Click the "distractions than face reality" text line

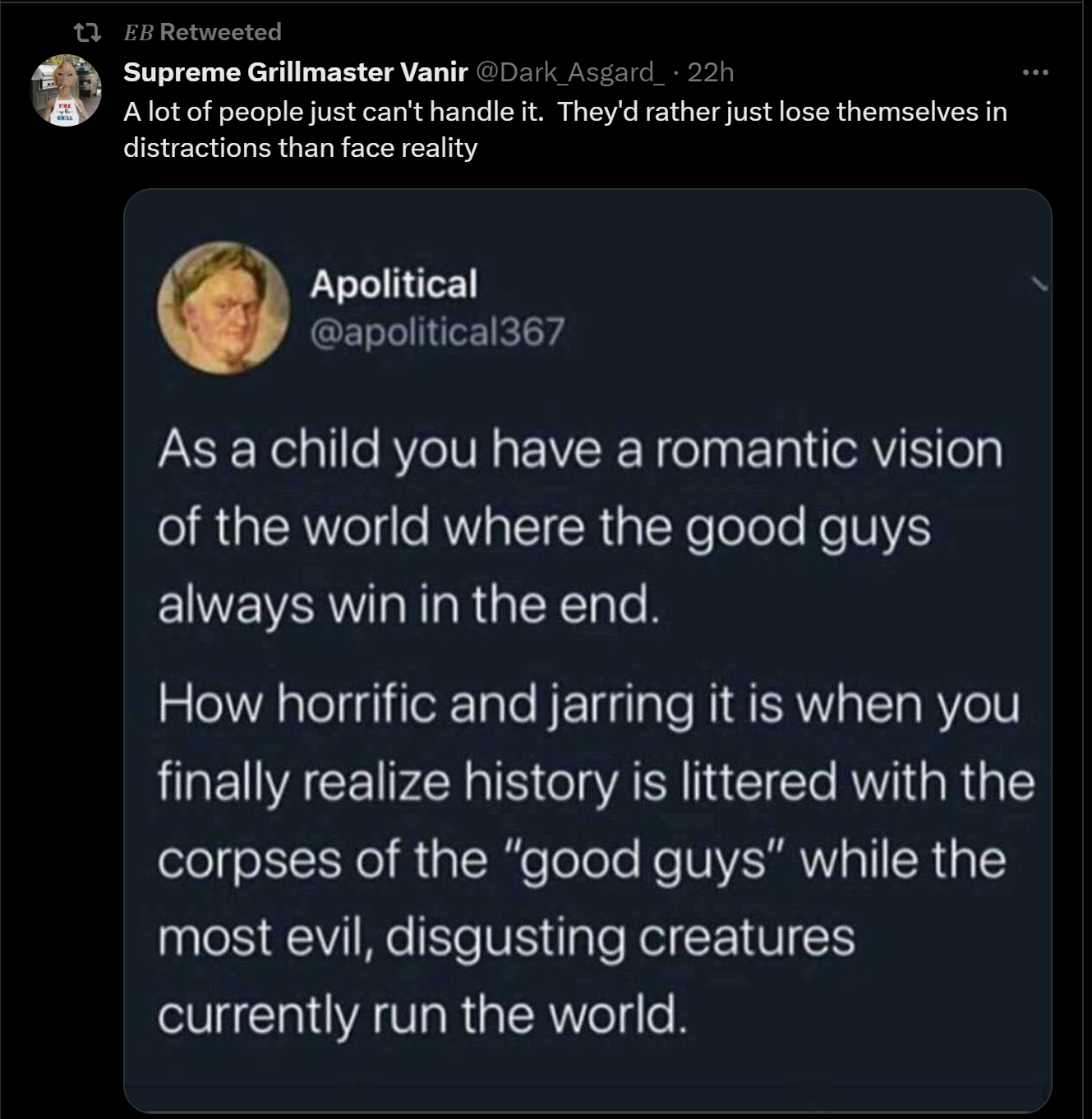click(300, 148)
